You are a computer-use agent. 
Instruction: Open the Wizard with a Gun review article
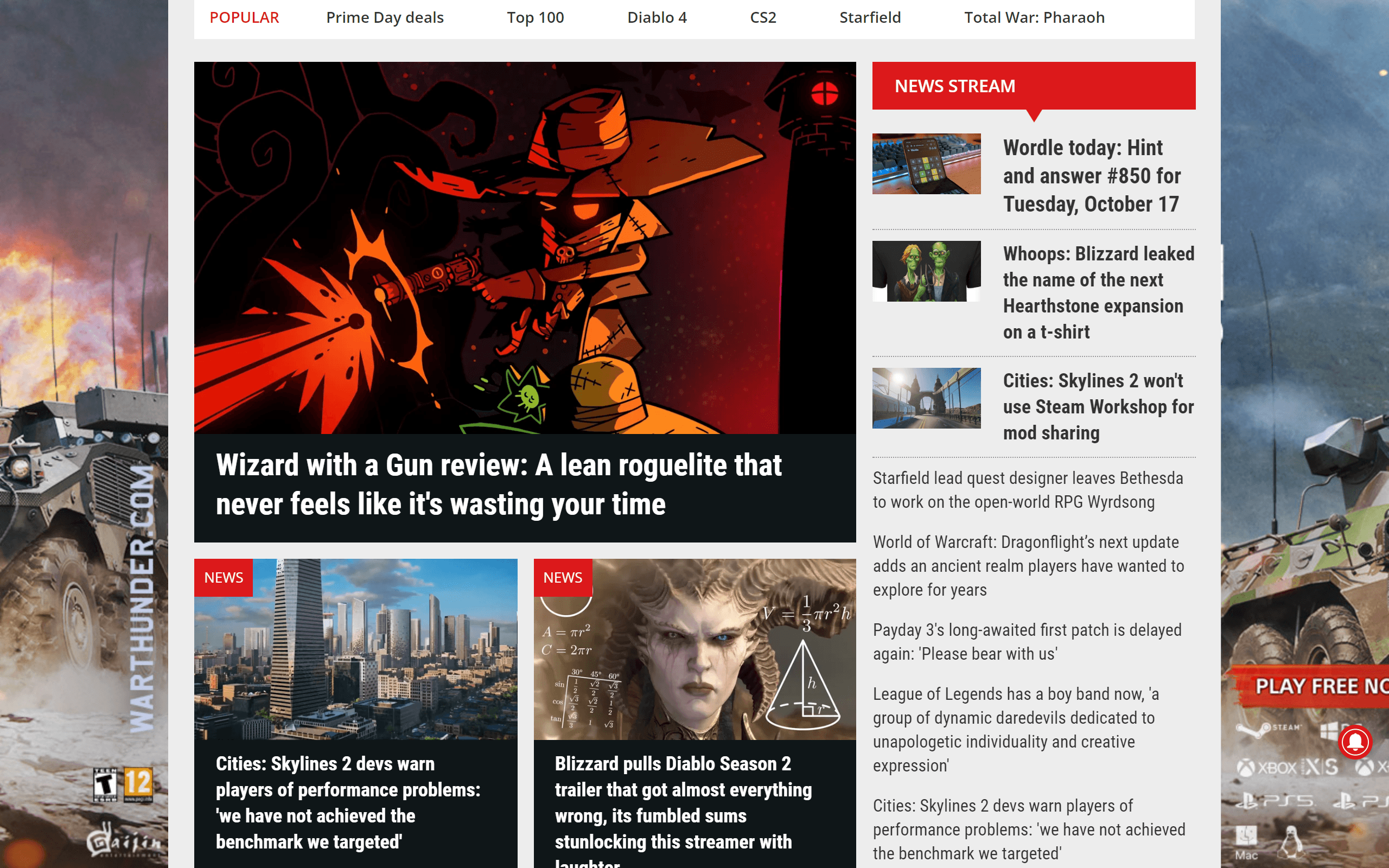498,485
